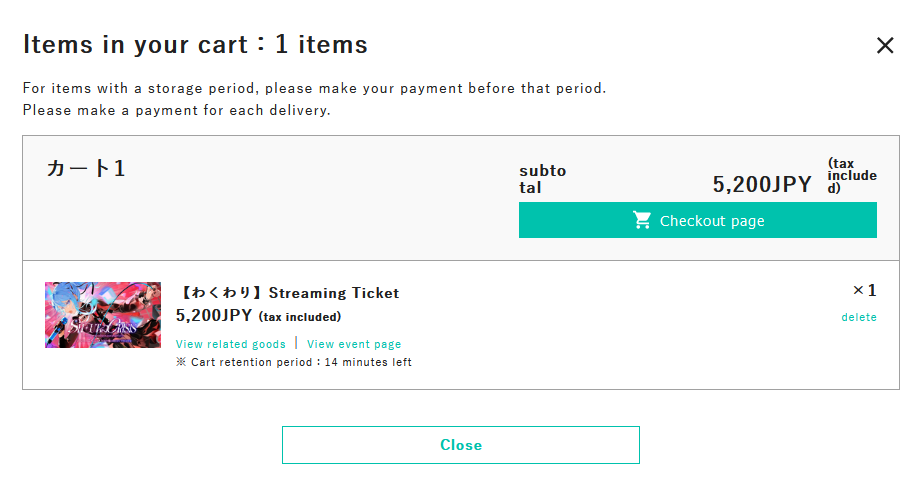The height and width of the screenshot is (496, 917).
Task: Click the 'payment for each delivery' instruction line
Action: (x=176, y=110)
